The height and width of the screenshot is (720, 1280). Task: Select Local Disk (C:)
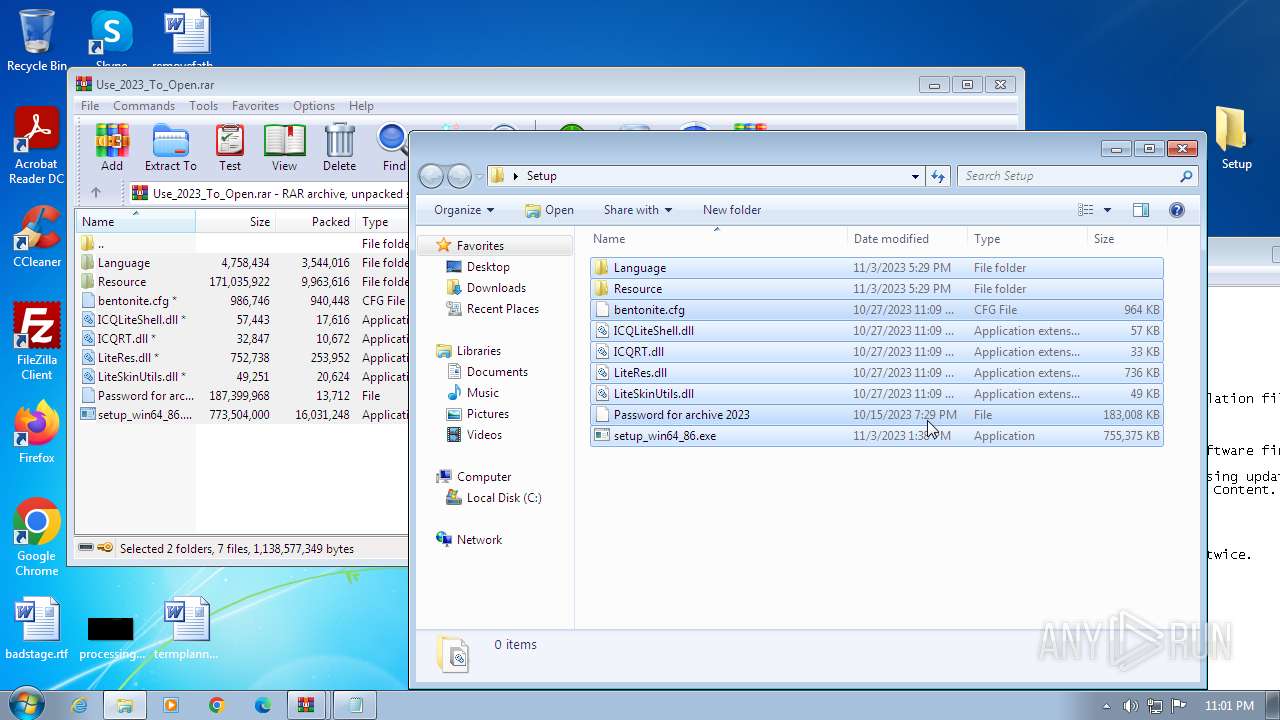(x=504, y=498)
